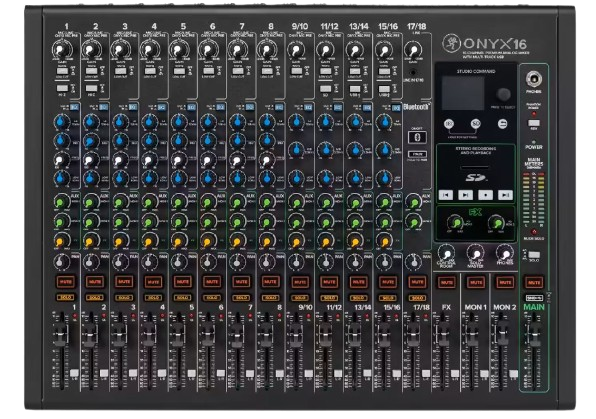Image resolution: width=596 pixels, height=419 pixels.
Task: Click the channel 1 fader
Action: 61,335
